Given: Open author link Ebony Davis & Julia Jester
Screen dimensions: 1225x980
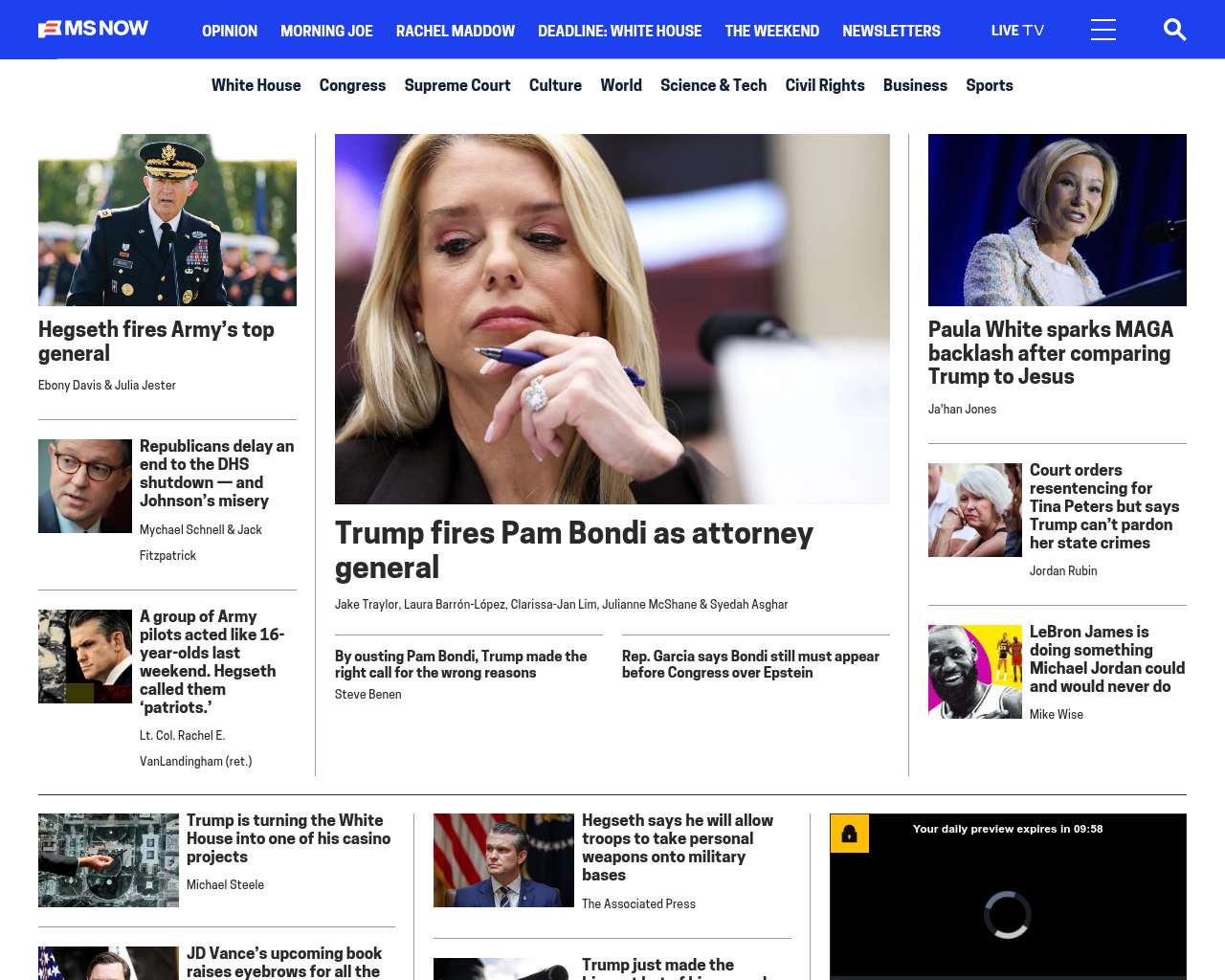Looking at the screenshot, I should tap(107, 386).
